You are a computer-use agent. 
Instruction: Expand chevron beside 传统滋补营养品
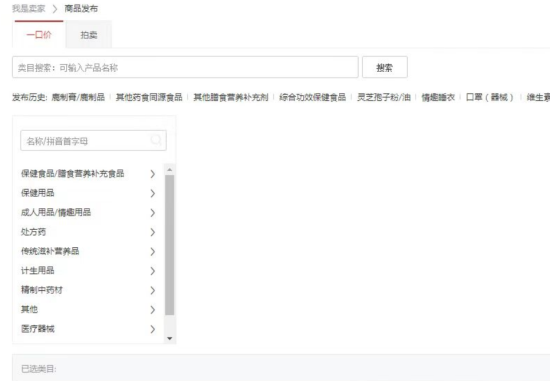tap(153, 252)
